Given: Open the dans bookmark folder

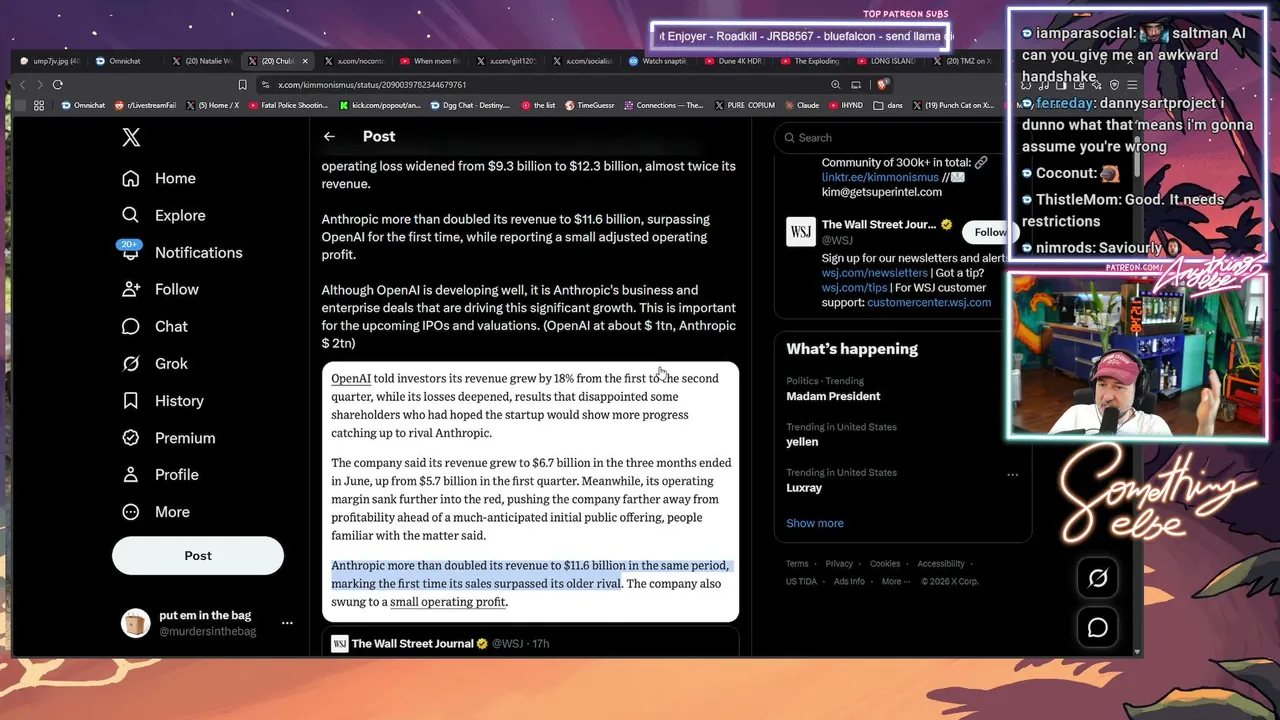Looking at the screenshot, I should pos(887,105).
